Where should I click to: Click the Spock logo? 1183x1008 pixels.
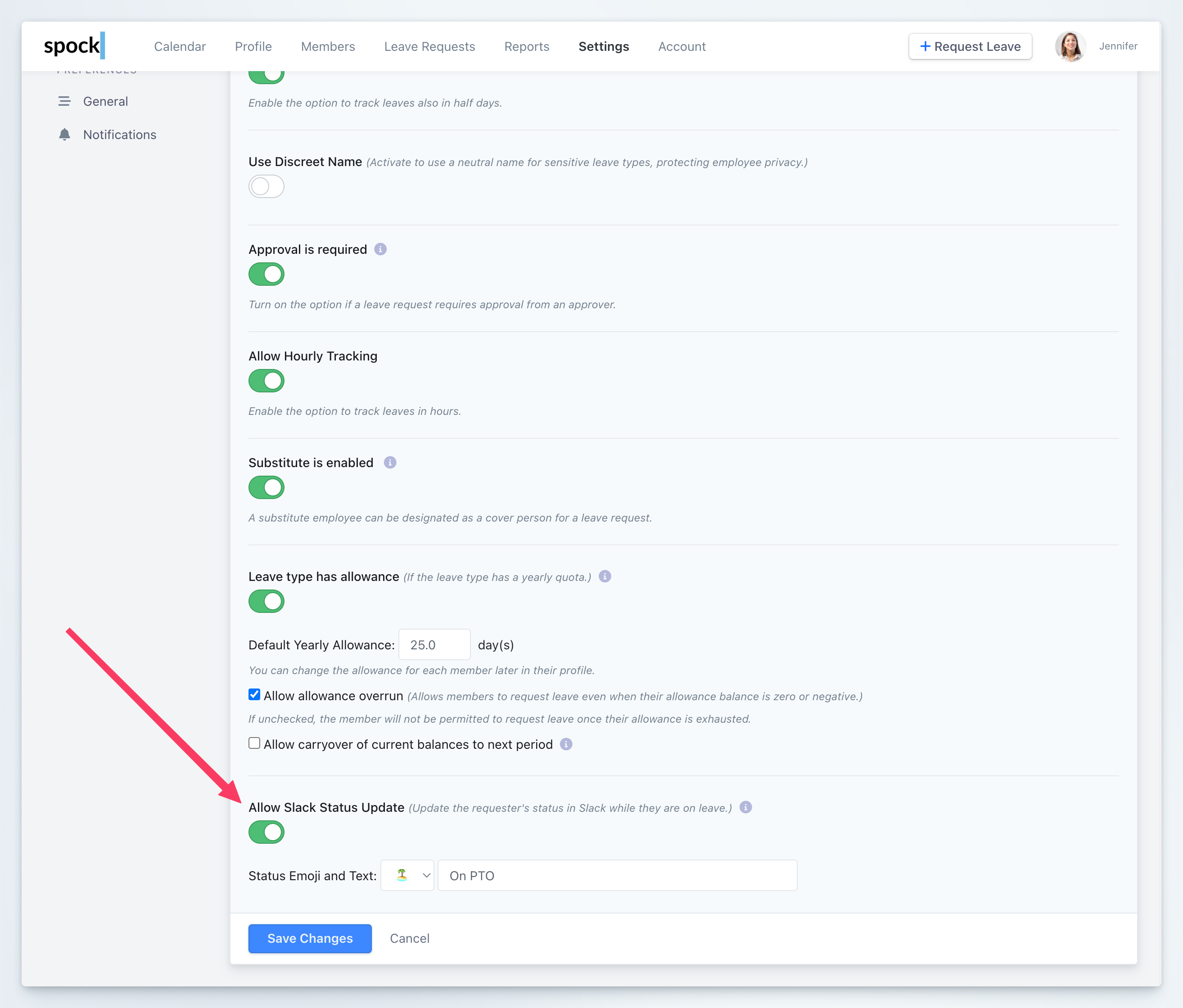[x=74, y=45]
